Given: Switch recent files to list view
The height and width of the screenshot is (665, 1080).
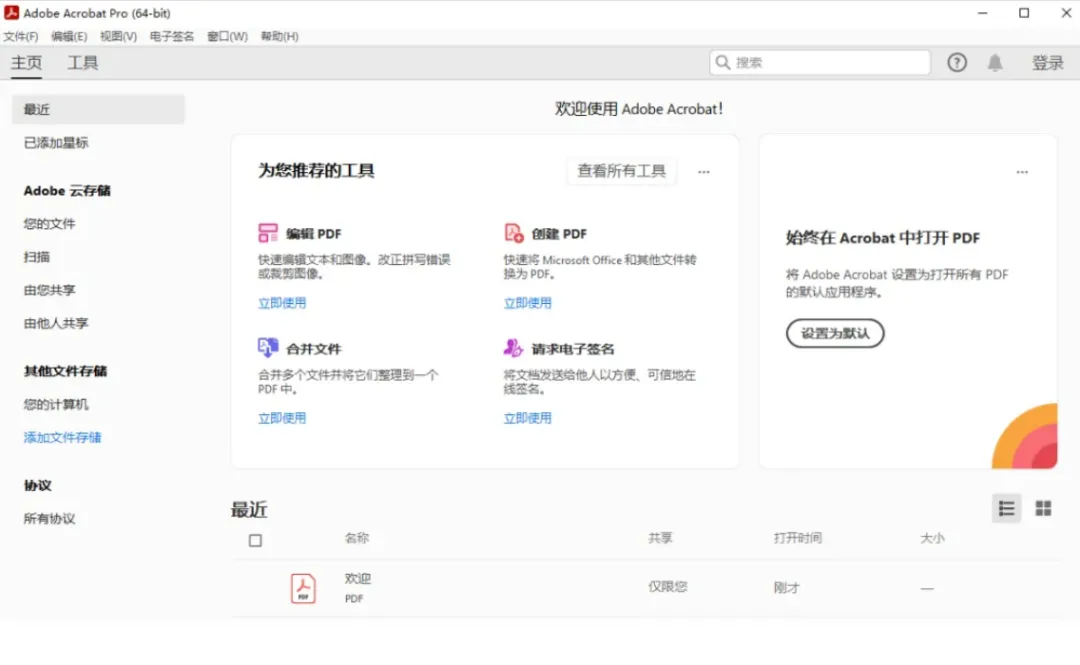Looking at the screenshot, I should point(1006,509).
